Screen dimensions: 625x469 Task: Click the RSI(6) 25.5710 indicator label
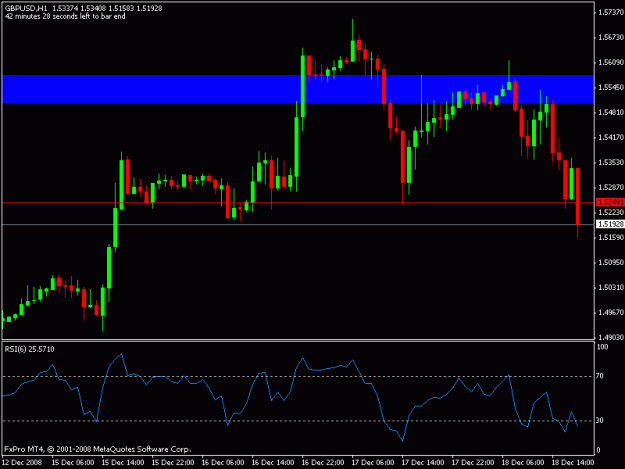click(29, 349)
